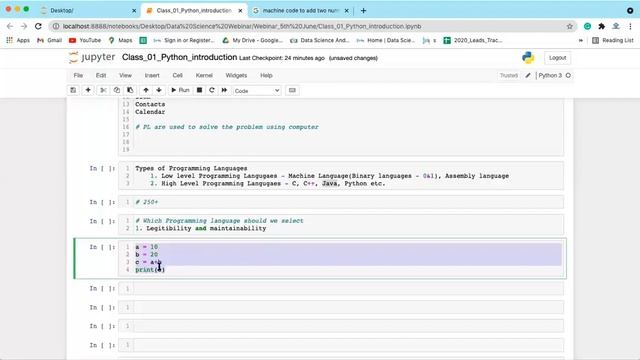The image size is (640, 360).
Task: Open the browser extensions puzzle icon
Action: point(602,26)
